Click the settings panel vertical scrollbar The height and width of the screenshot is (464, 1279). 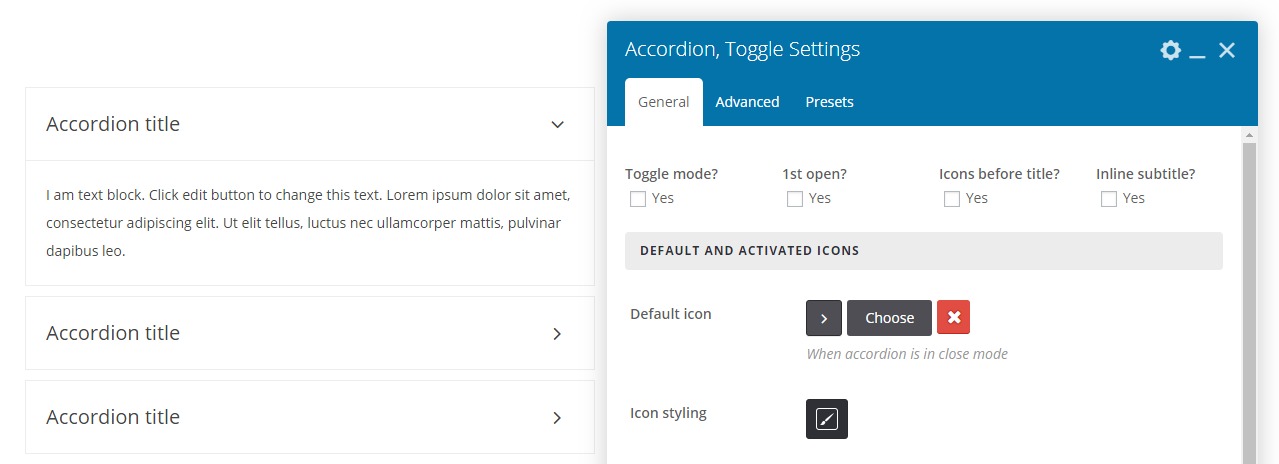coord(1249,300)
